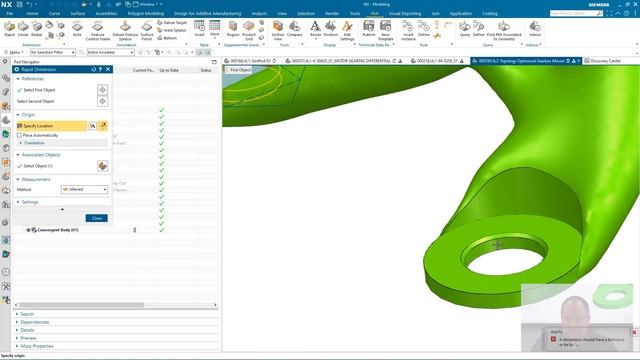
Task: Click the Resize display tool
Action: coord(316,29)
